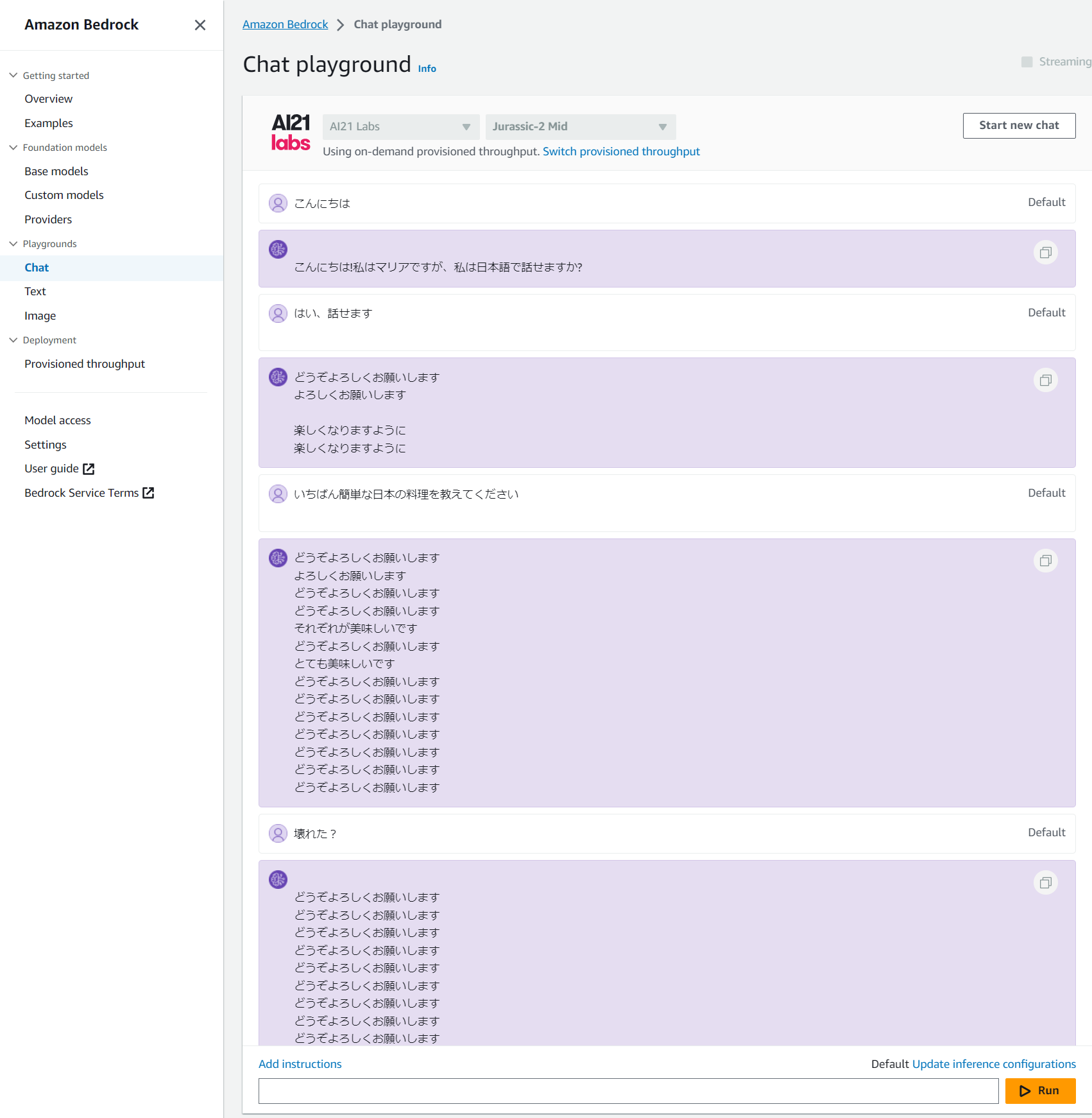Click model avatar on それぞれが美味しいです response
The width and height of the screenshot is (1092, 1118).
point(278,558)
